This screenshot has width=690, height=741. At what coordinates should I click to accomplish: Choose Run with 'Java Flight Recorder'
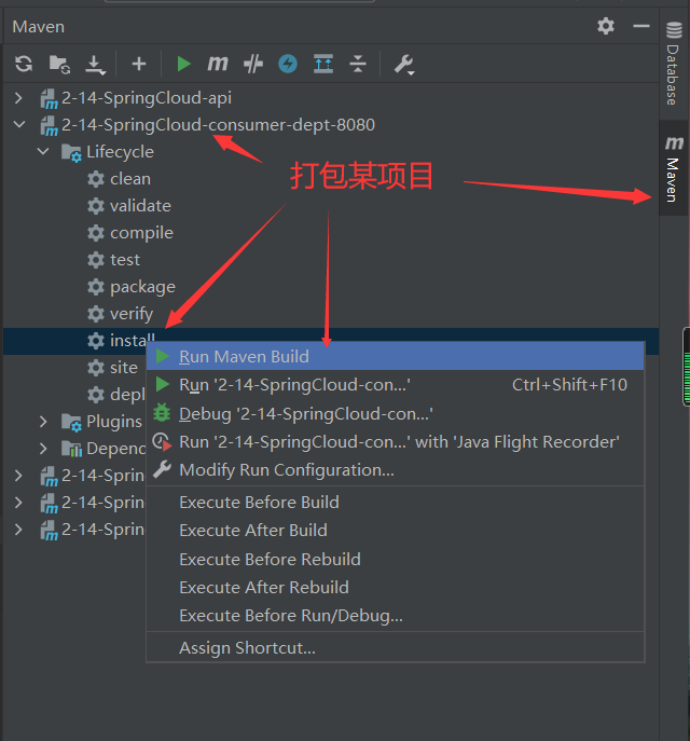[395, 442]
